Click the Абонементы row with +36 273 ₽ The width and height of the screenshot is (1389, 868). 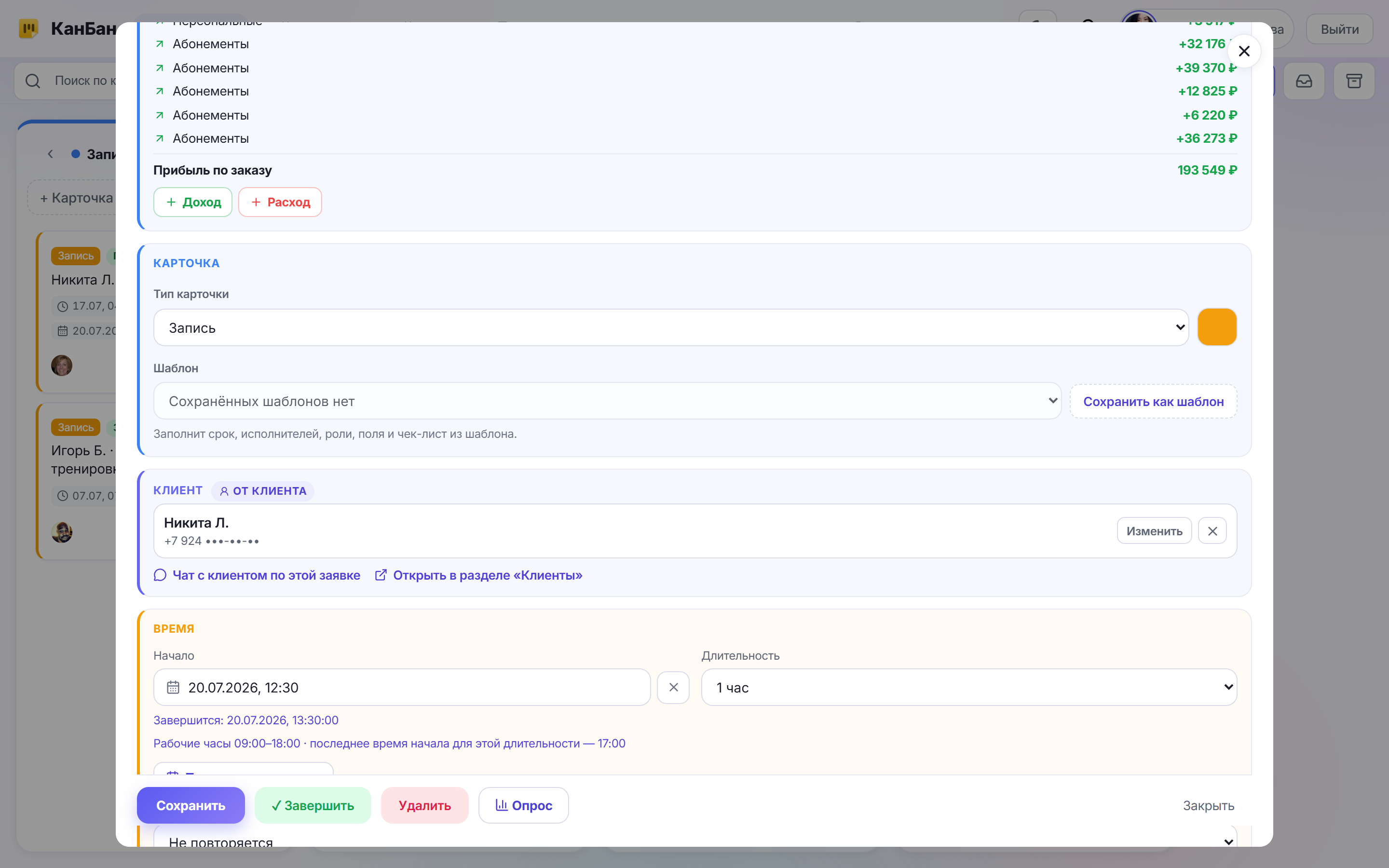(695, 138)
